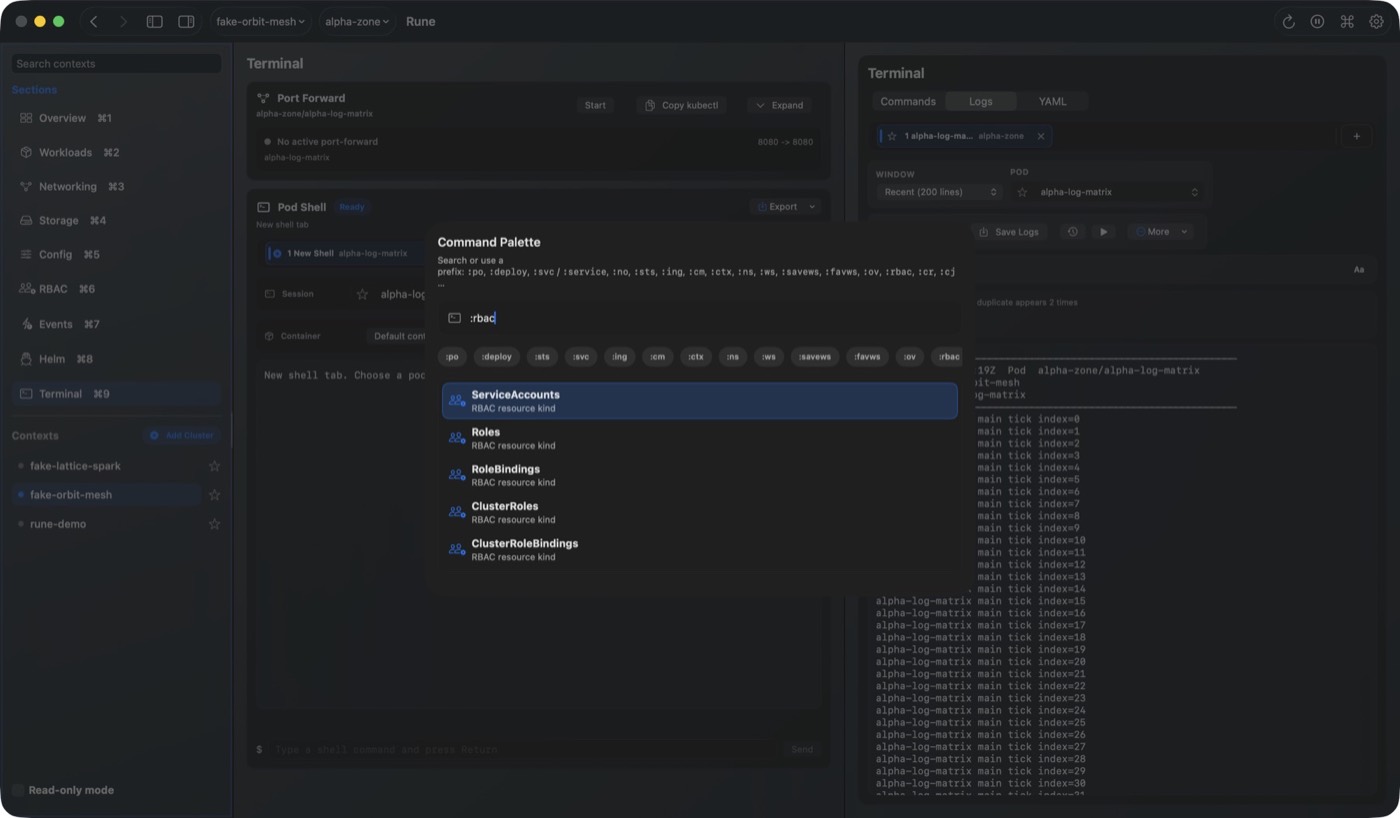Screen dimensions: 1400x818
Task: Switch to Commands tab
Action: point(908,101)
